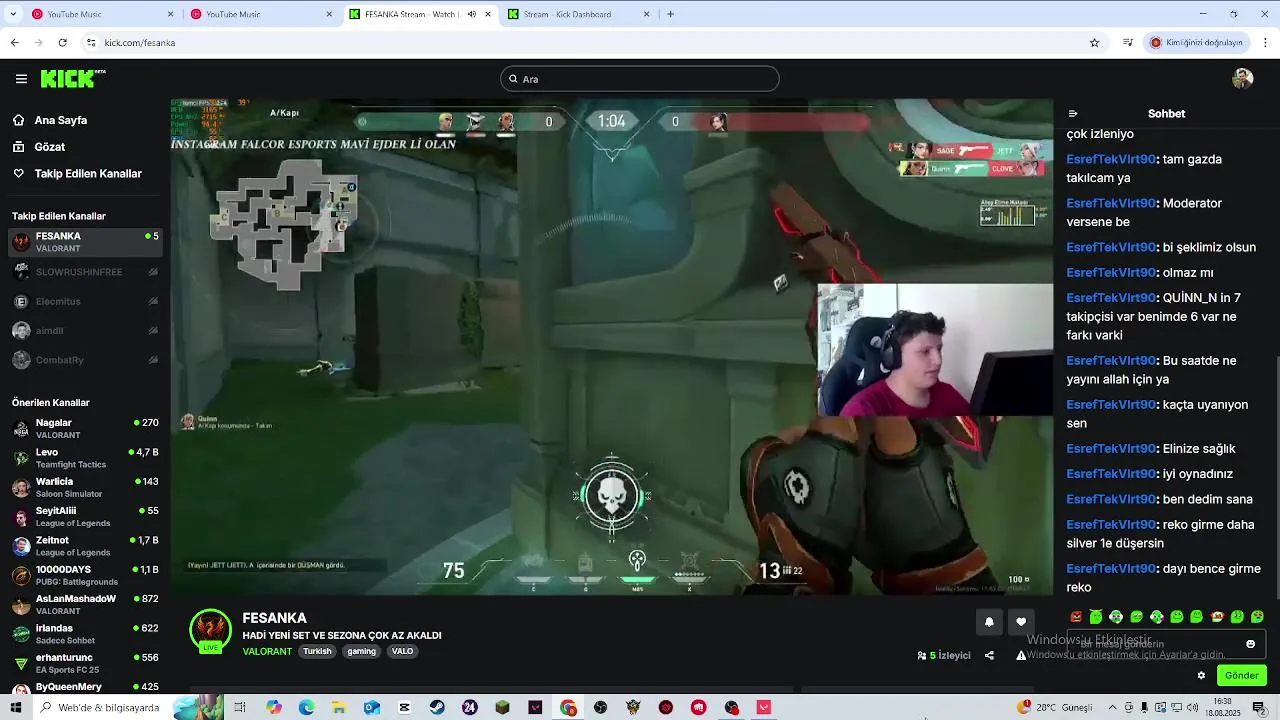This screenshot has height=720, width=1280.
Task: Go back with the browser back arrow
Action: [14, 43]
